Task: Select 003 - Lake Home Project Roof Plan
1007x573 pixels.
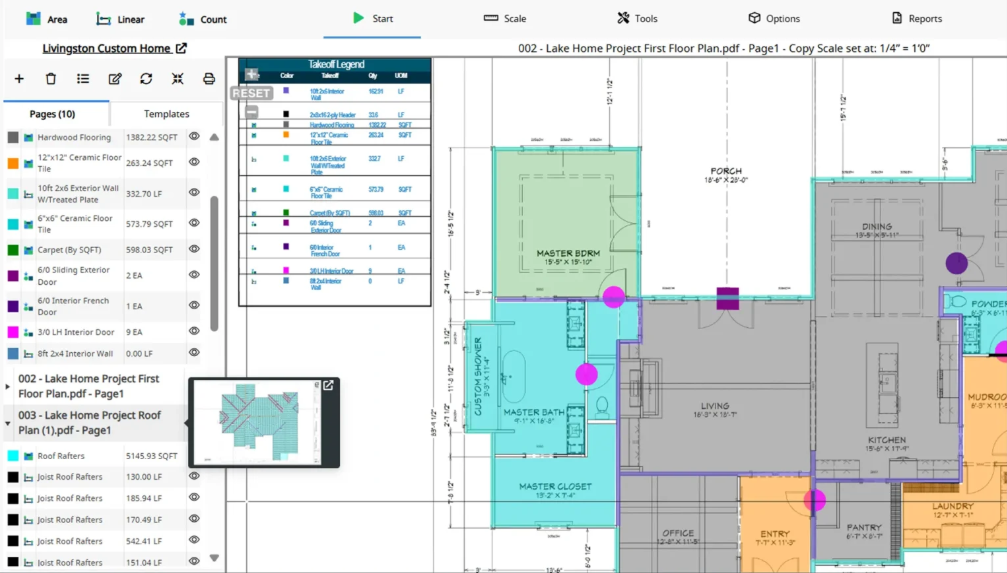Action: click(89, 423)
